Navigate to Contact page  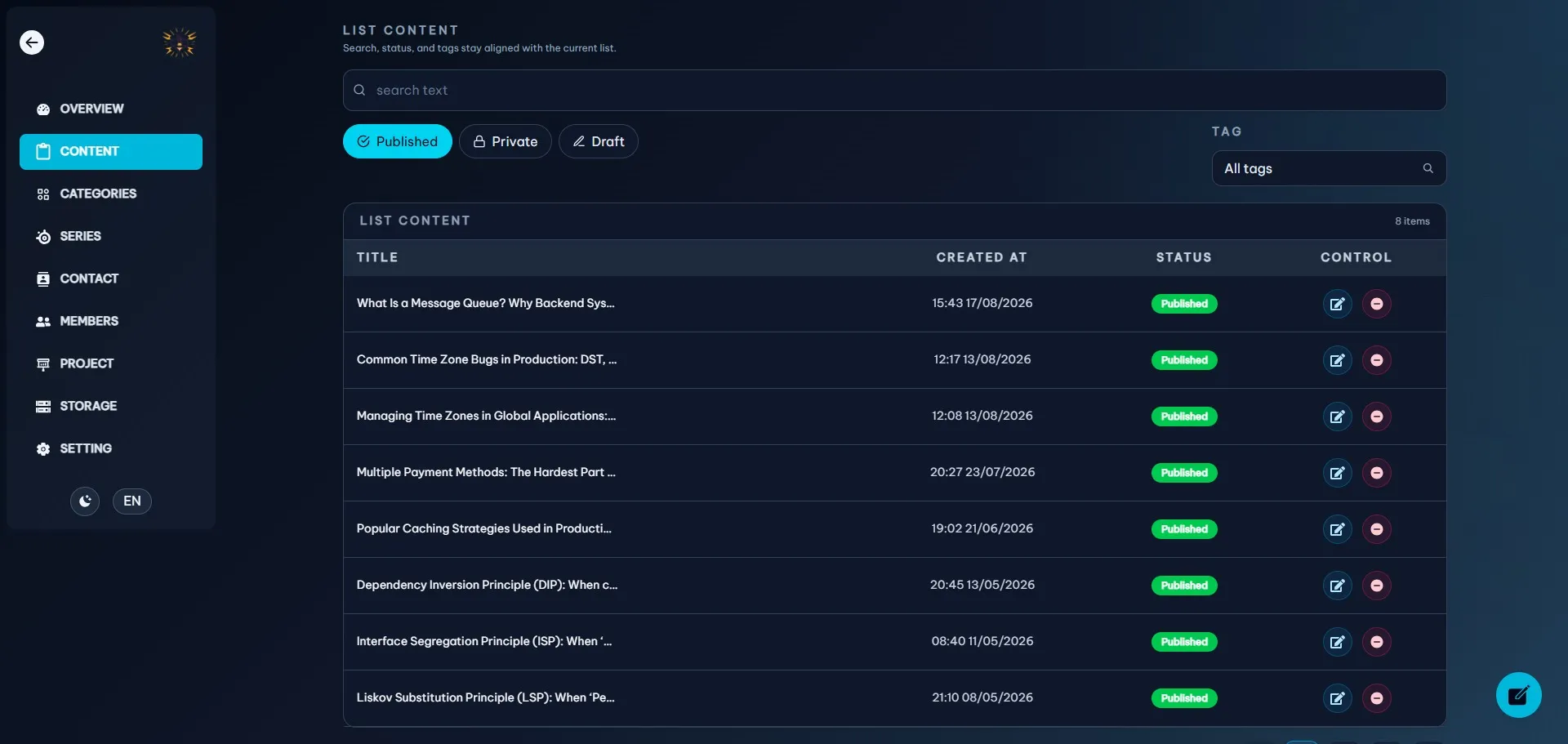(x=111, y=279)
